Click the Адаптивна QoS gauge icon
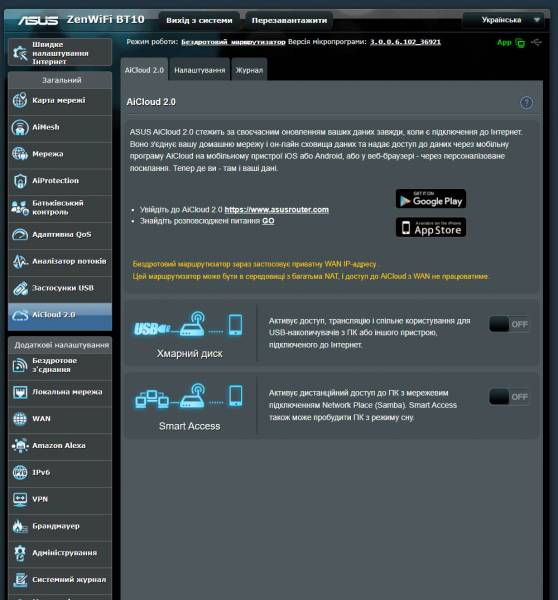 pos(20,234)
